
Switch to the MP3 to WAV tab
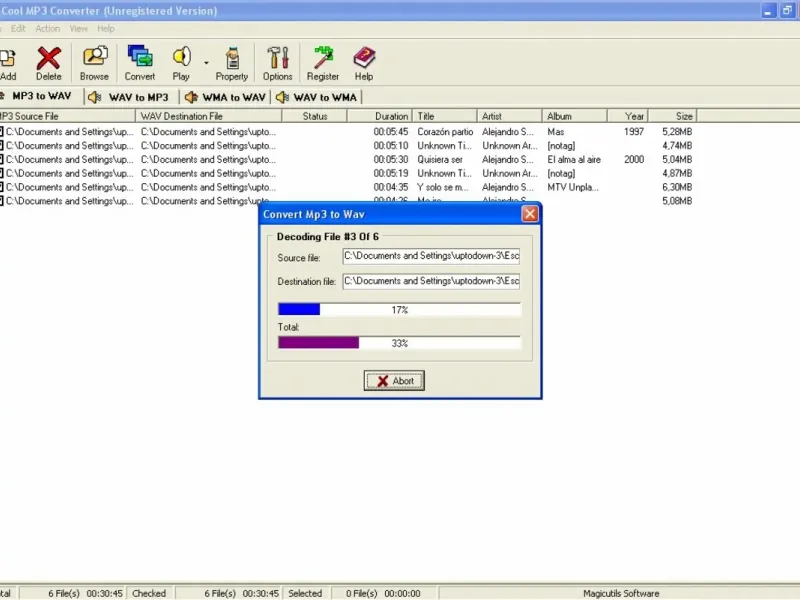(x=41, y=96)
